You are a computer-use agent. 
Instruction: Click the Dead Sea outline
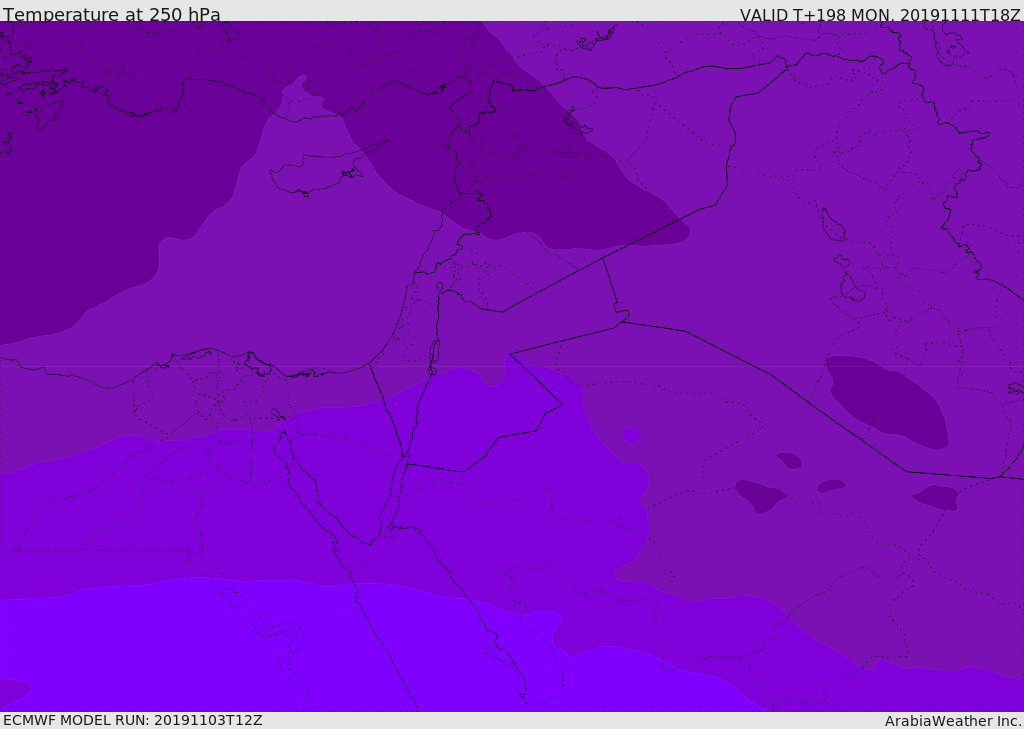point(434,354)
